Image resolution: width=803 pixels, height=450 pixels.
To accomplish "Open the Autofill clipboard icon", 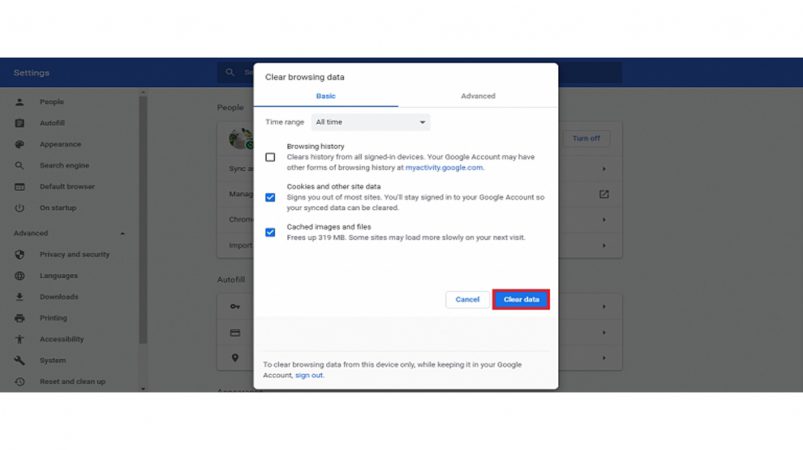I will (19, 123).
